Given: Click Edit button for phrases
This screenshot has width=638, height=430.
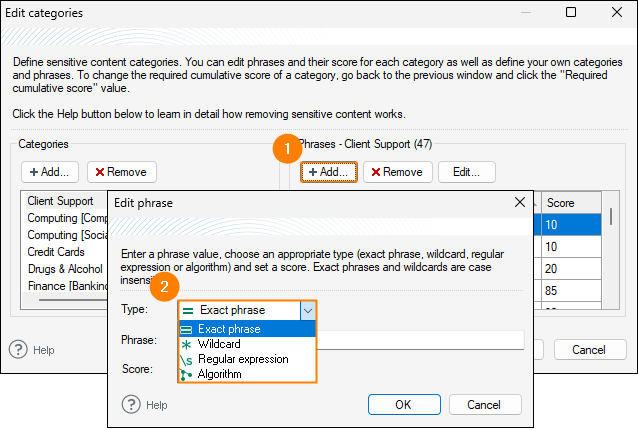Looking at the screenshot, I should (466, 172).
